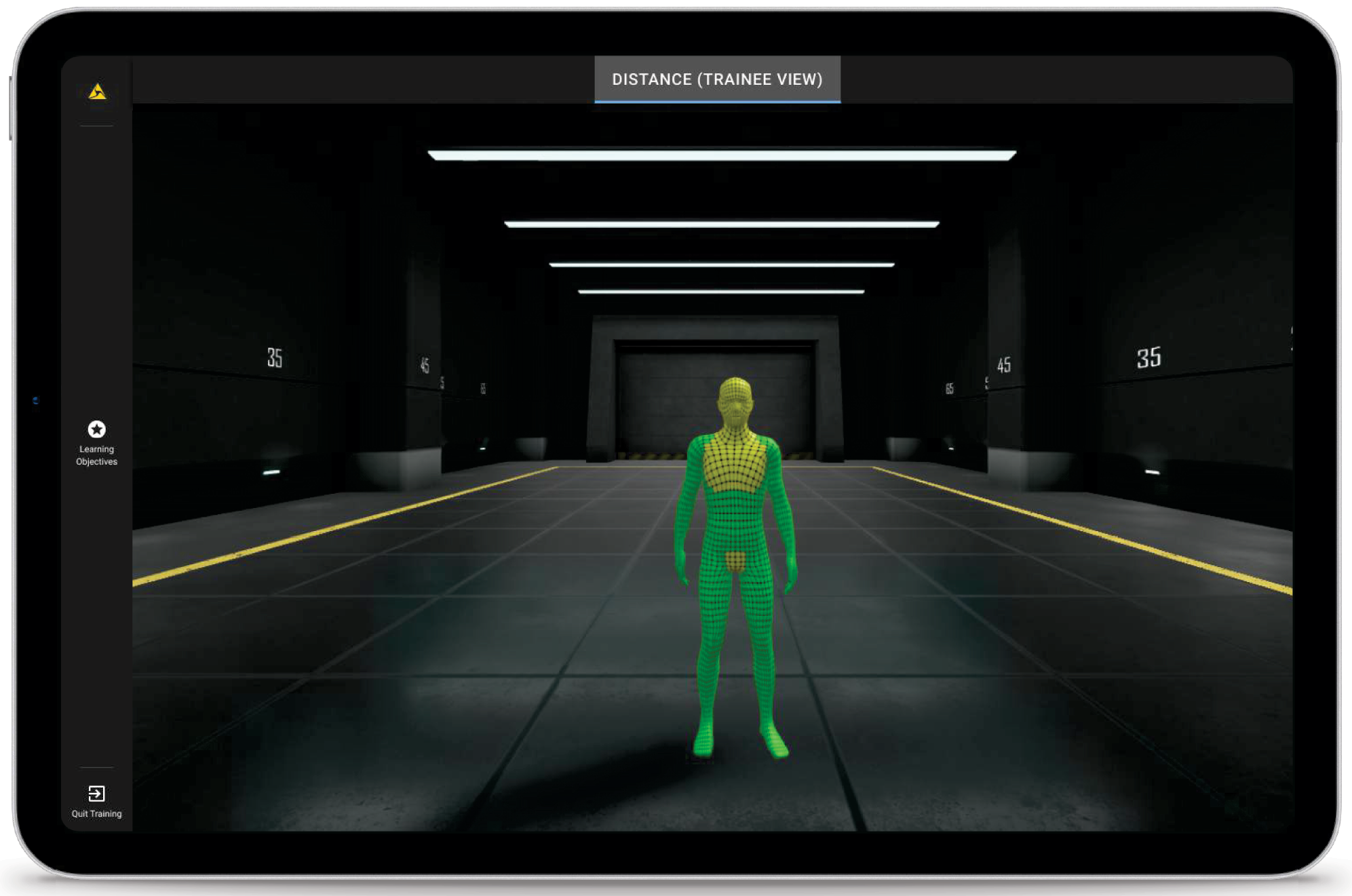Click the right wall 35 distance marker

tap(1148, 357)
